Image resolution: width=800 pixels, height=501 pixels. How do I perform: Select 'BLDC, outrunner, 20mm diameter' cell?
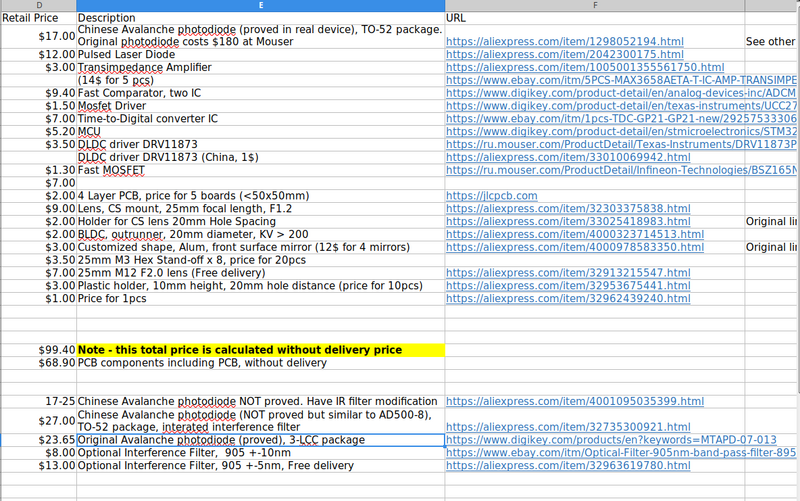pos(261,234)
